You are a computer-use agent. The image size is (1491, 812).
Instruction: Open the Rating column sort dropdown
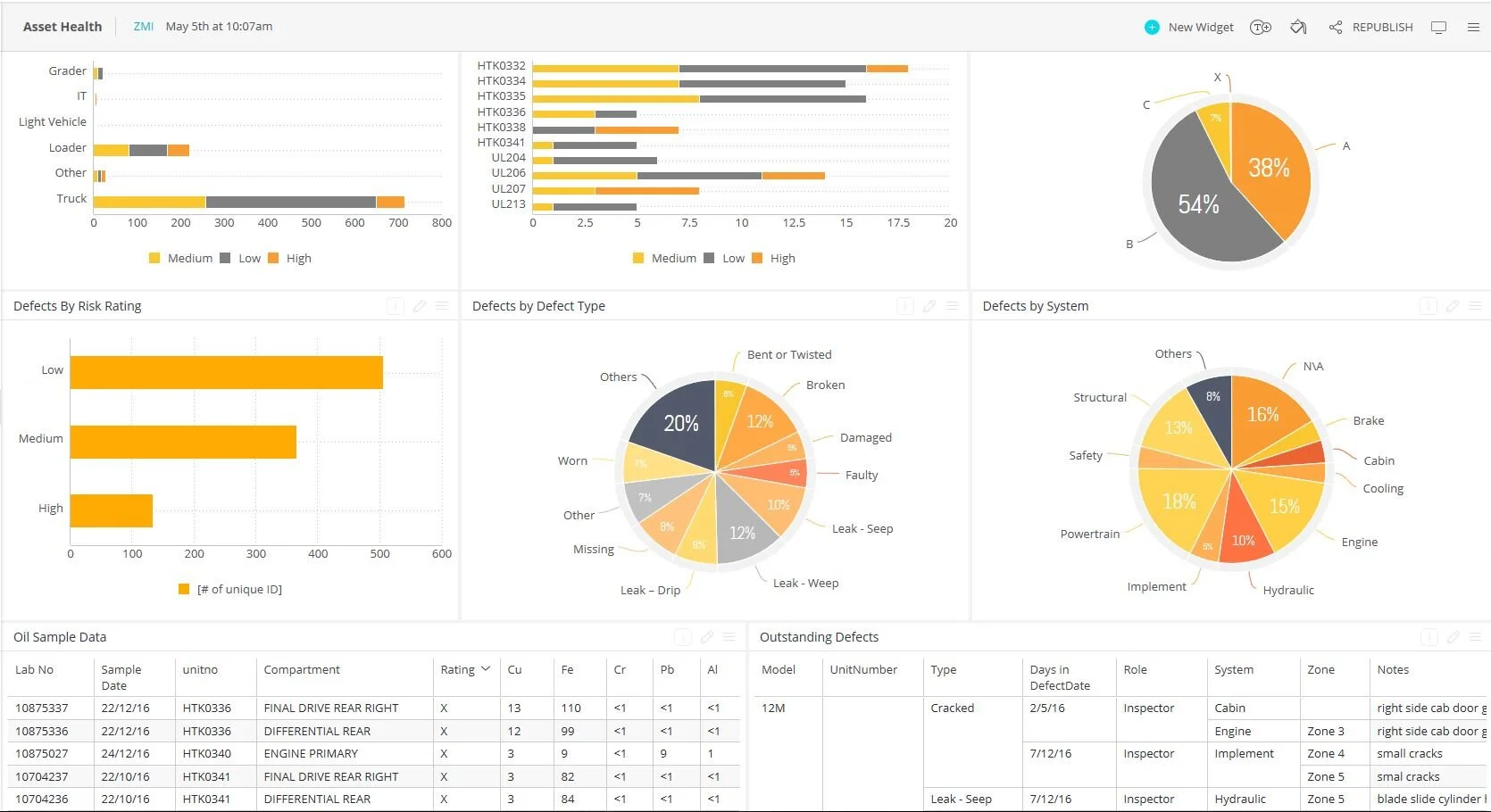click(486, 669)
